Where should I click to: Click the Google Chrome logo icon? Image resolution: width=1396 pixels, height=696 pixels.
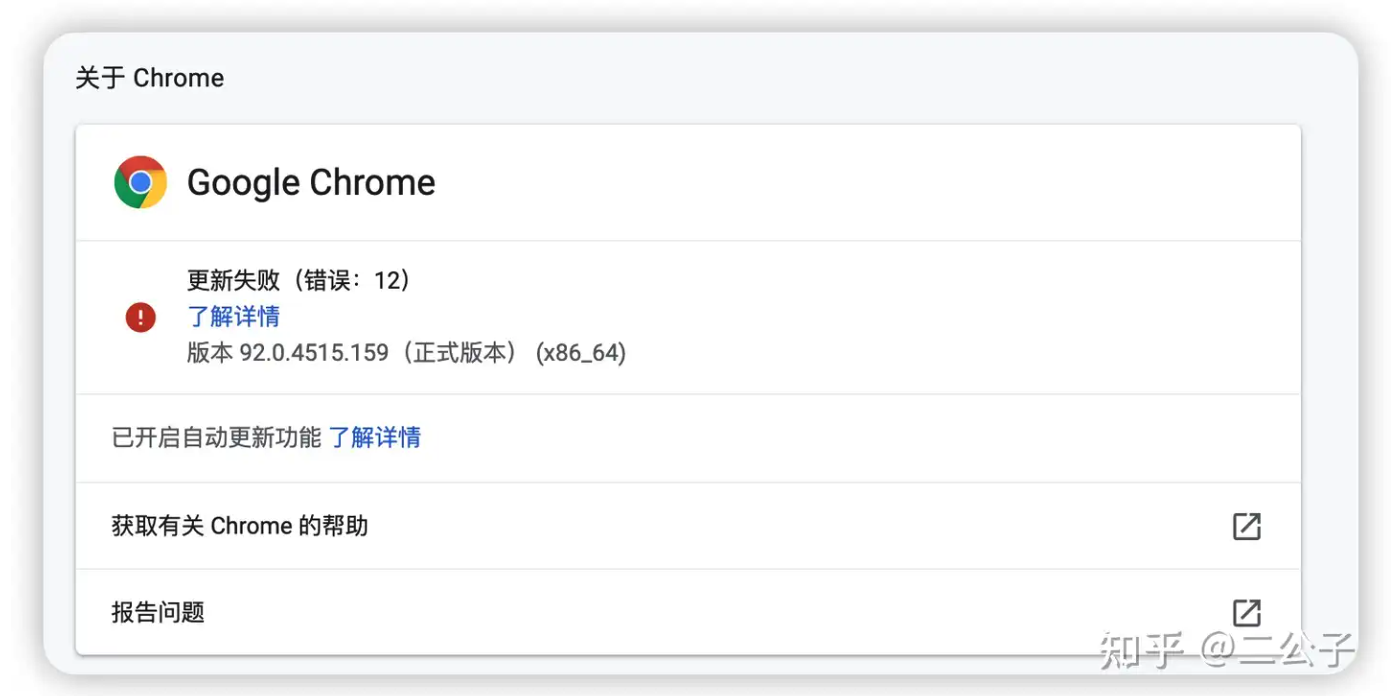coord(140,182)
